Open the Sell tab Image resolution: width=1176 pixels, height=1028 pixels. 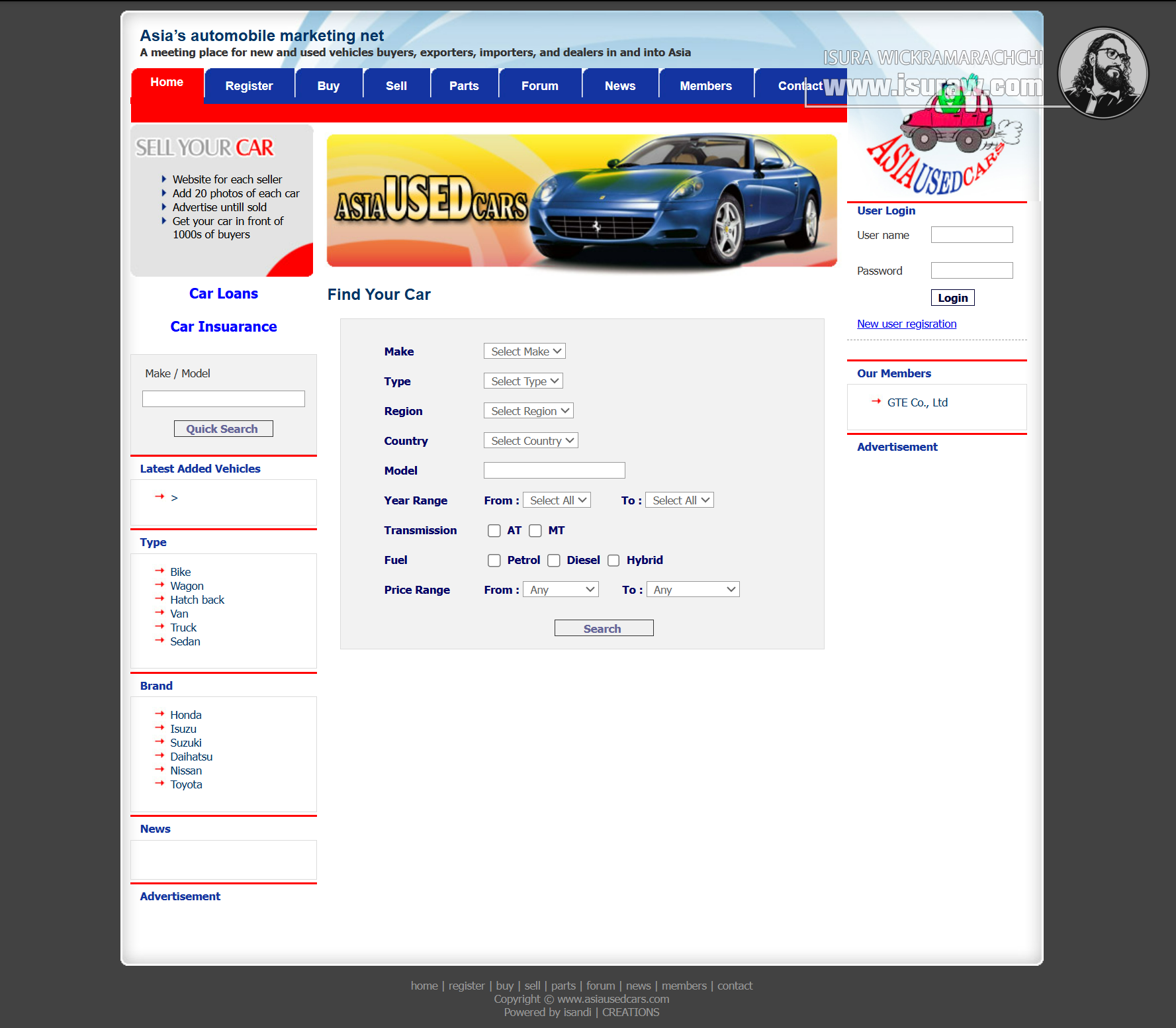pyautogui.click(x=396, y=86)
